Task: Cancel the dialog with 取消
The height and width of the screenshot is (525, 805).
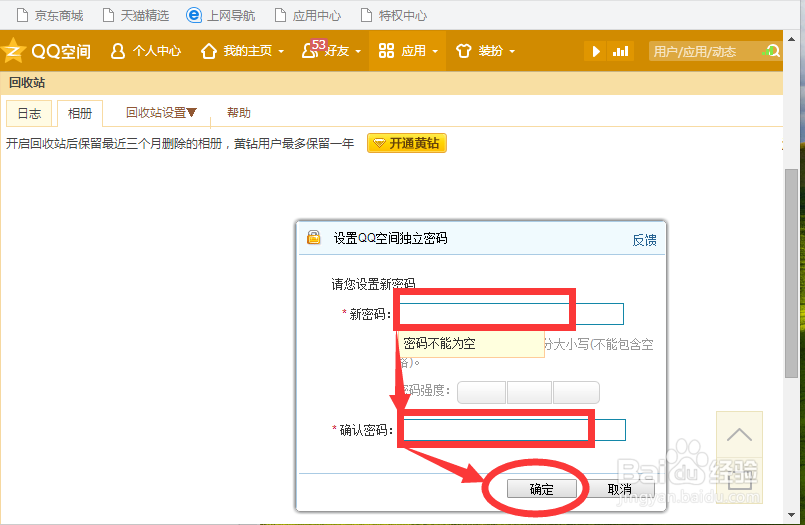Action: pyautogui.click(x=620, y=489)
